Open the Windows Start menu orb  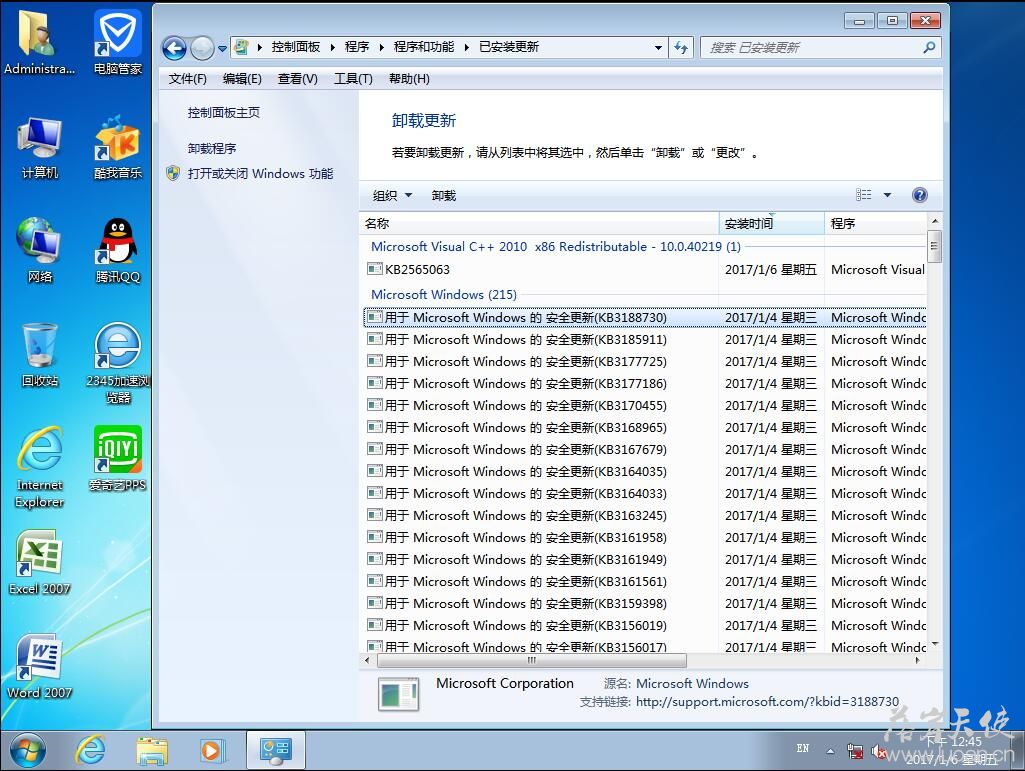pyautogui.click(x=27, y=751)
